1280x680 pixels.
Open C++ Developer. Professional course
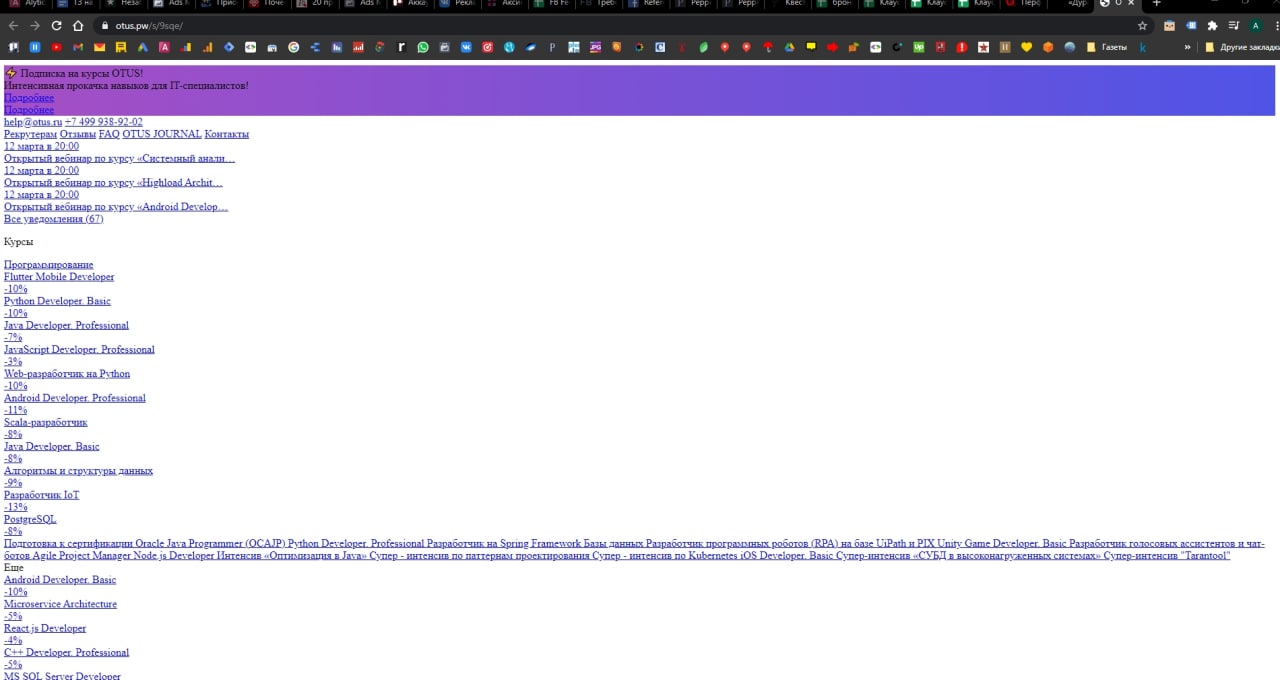tap(66, 652)
